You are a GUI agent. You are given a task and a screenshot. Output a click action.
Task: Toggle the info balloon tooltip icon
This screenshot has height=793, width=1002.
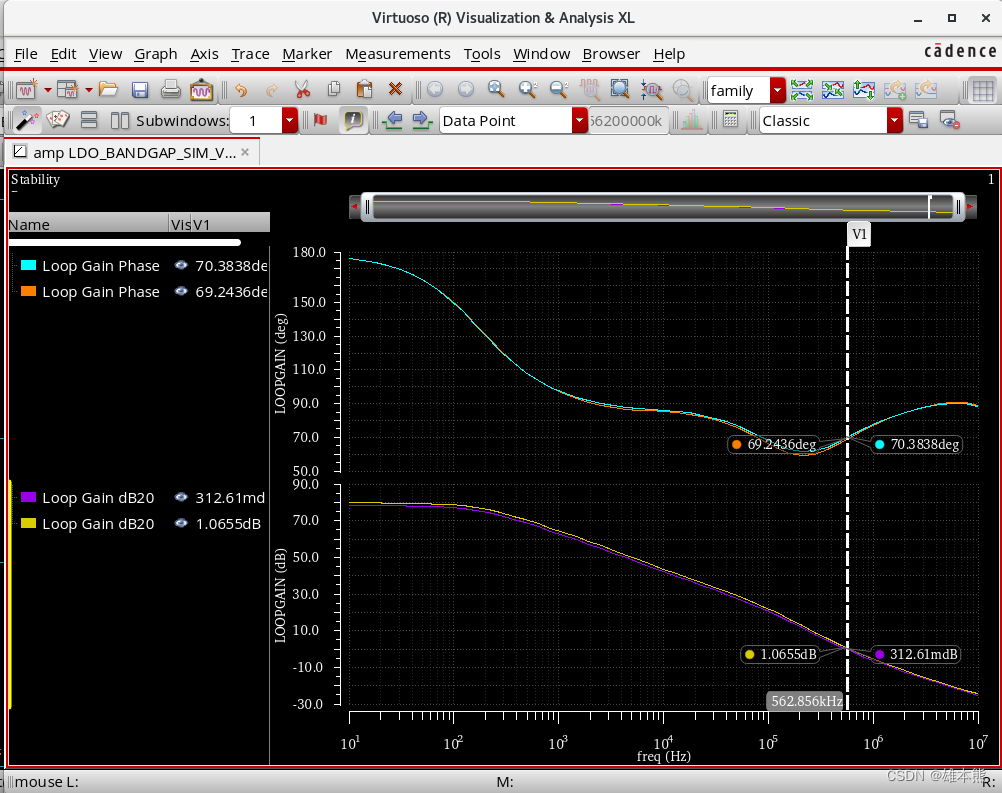click(x=353, y=120)
